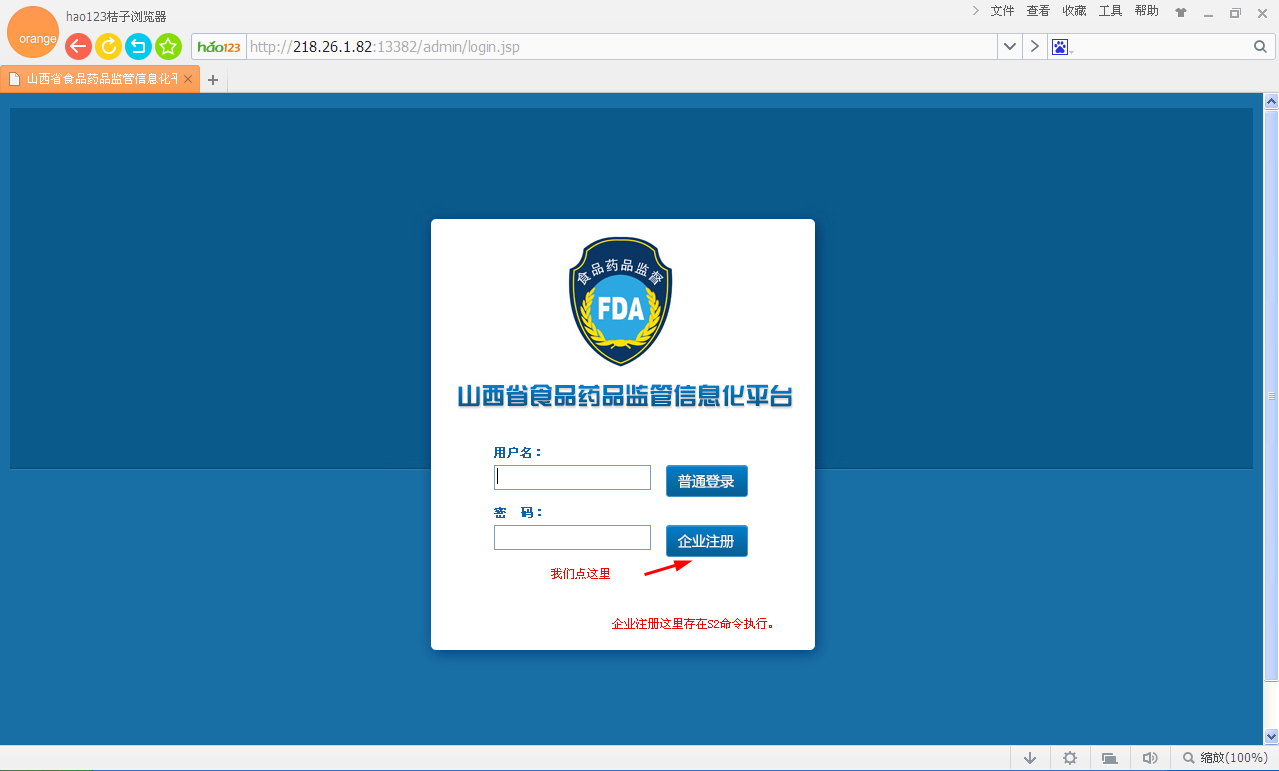Click the status bar screen mode icon

point(1110,758)
